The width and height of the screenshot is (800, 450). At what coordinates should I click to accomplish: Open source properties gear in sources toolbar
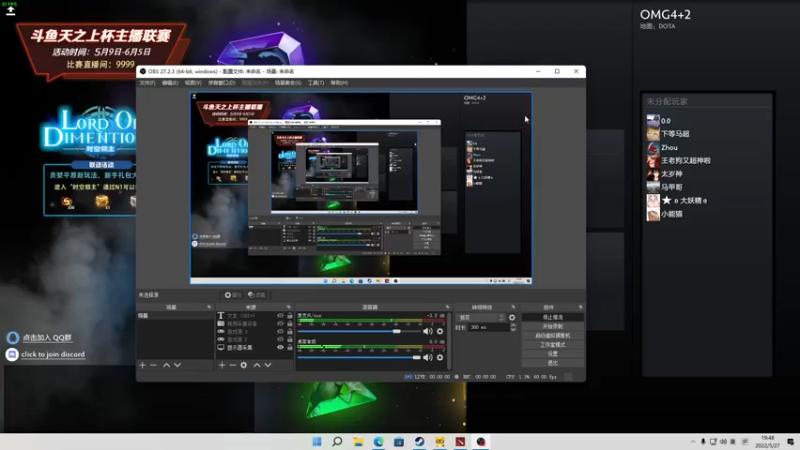point(244,365)
